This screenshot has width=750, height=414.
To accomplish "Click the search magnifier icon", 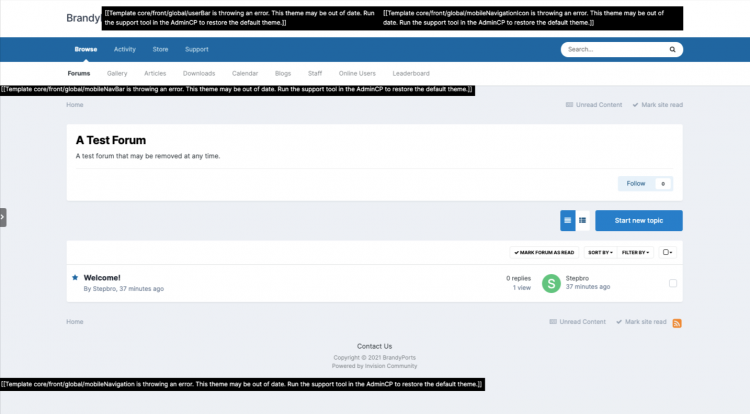I will click(x=672, y=49).
